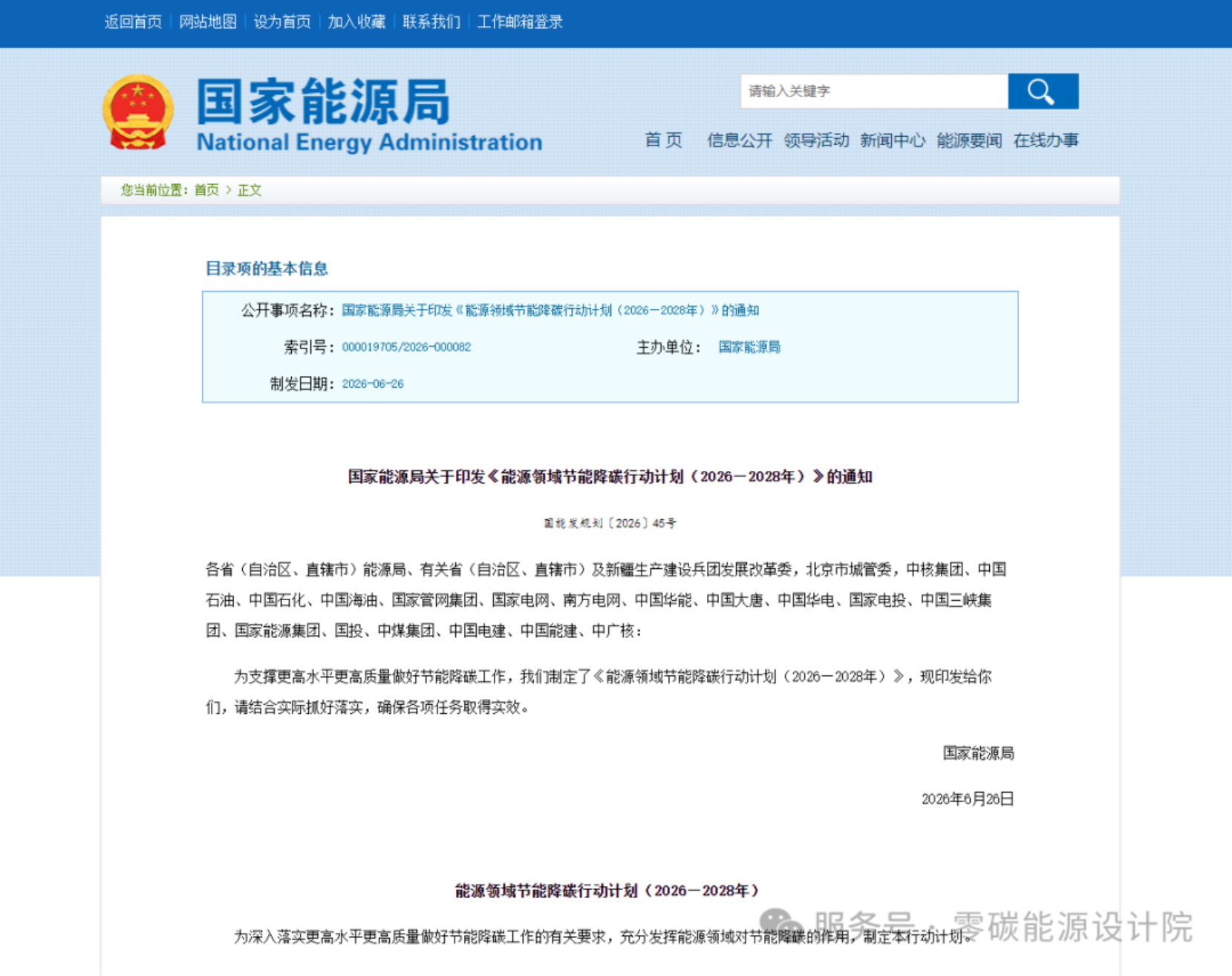
Task: Click 首页 in the breadcrumb path
Action: pos(206,190)
